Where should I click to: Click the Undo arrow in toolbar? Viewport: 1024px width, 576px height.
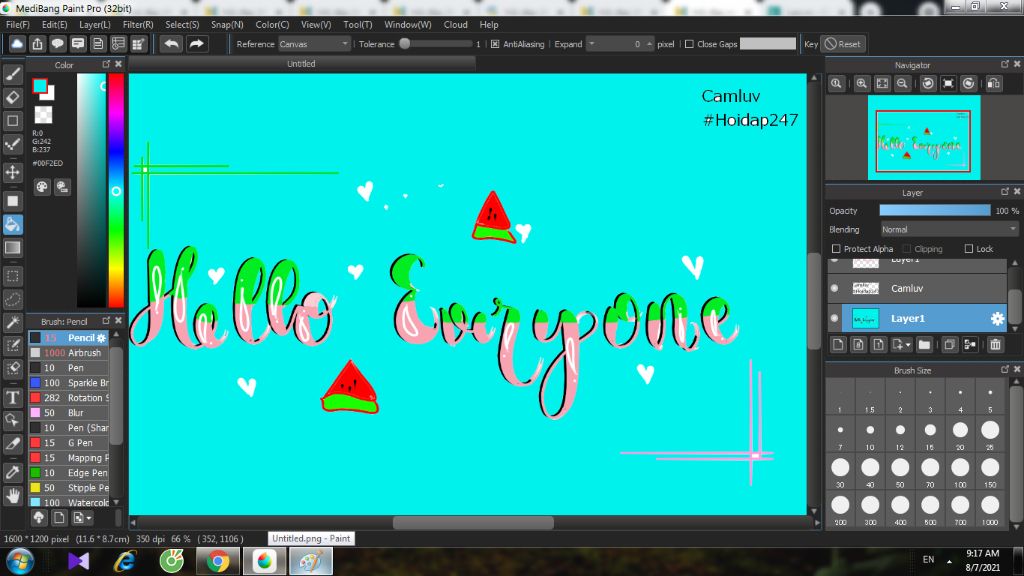tap(172, 44)
